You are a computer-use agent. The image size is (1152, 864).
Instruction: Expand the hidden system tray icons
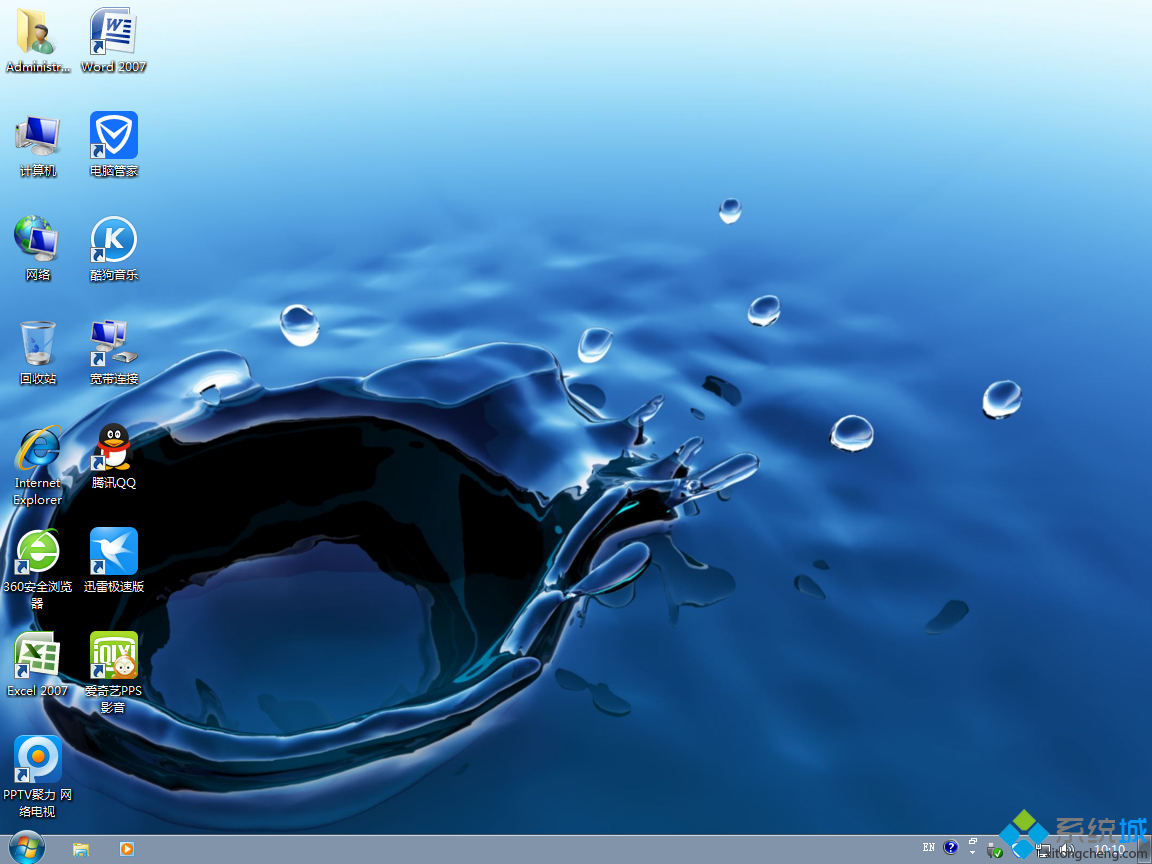[x=972, y=852]
